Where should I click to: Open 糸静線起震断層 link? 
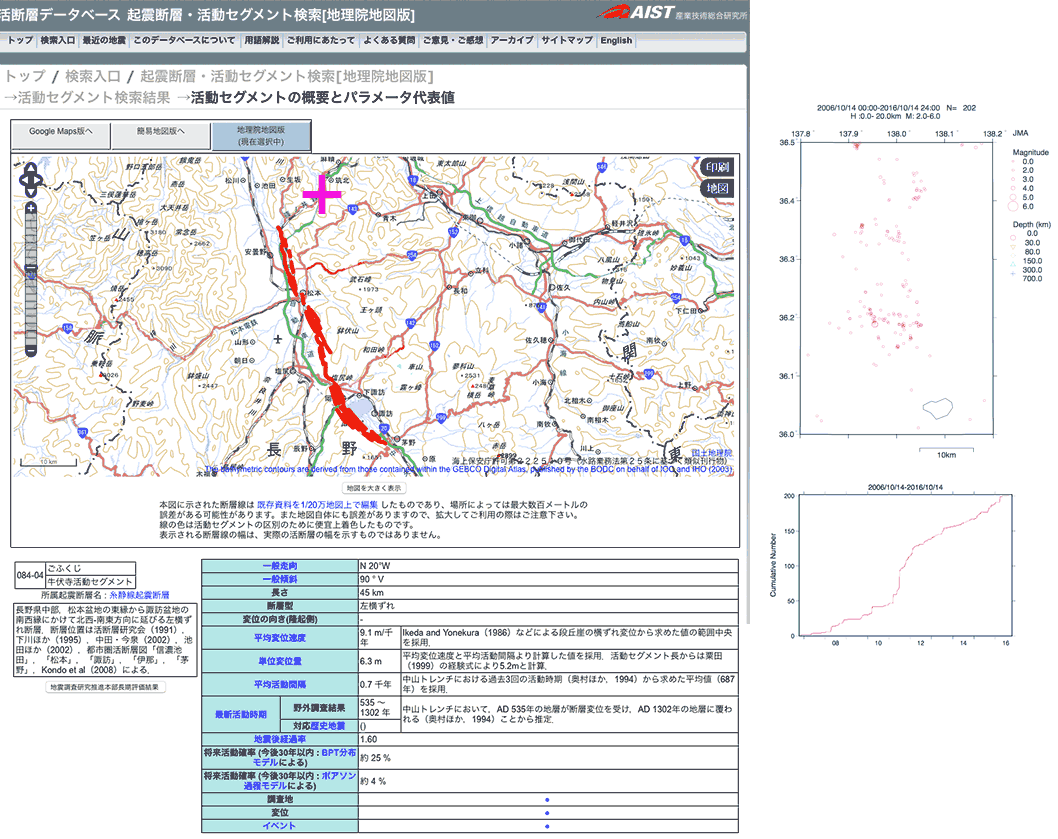coord(146,594)
